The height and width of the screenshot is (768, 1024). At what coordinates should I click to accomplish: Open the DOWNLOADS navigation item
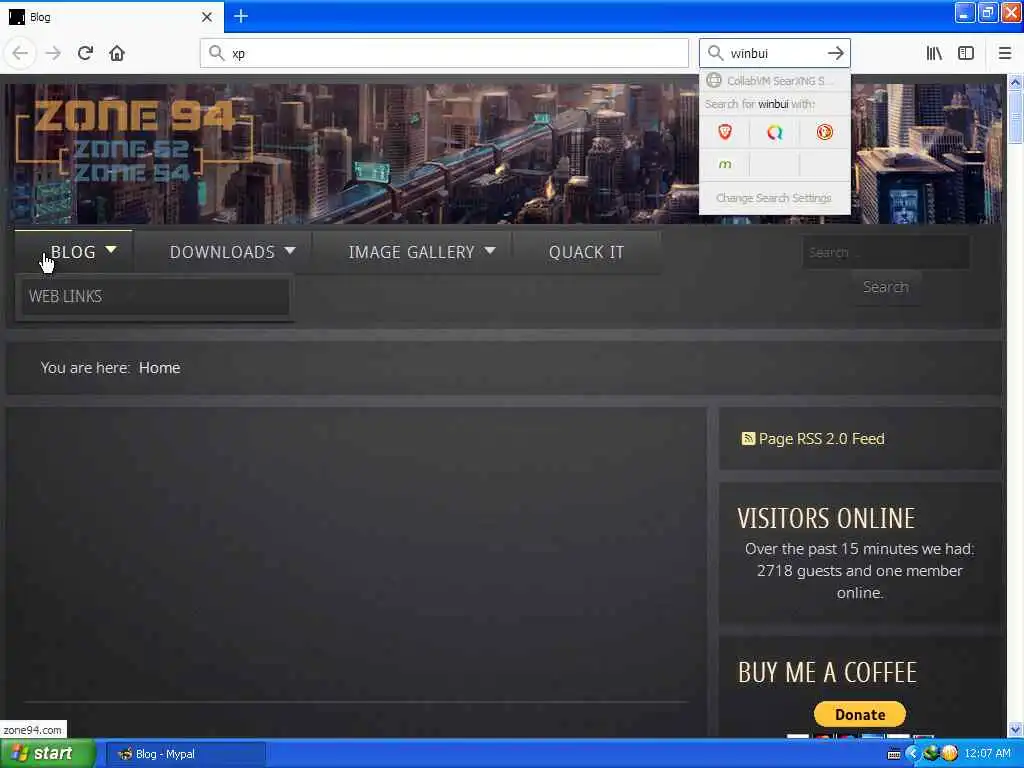pyautogui.click(x=223, y=252)
